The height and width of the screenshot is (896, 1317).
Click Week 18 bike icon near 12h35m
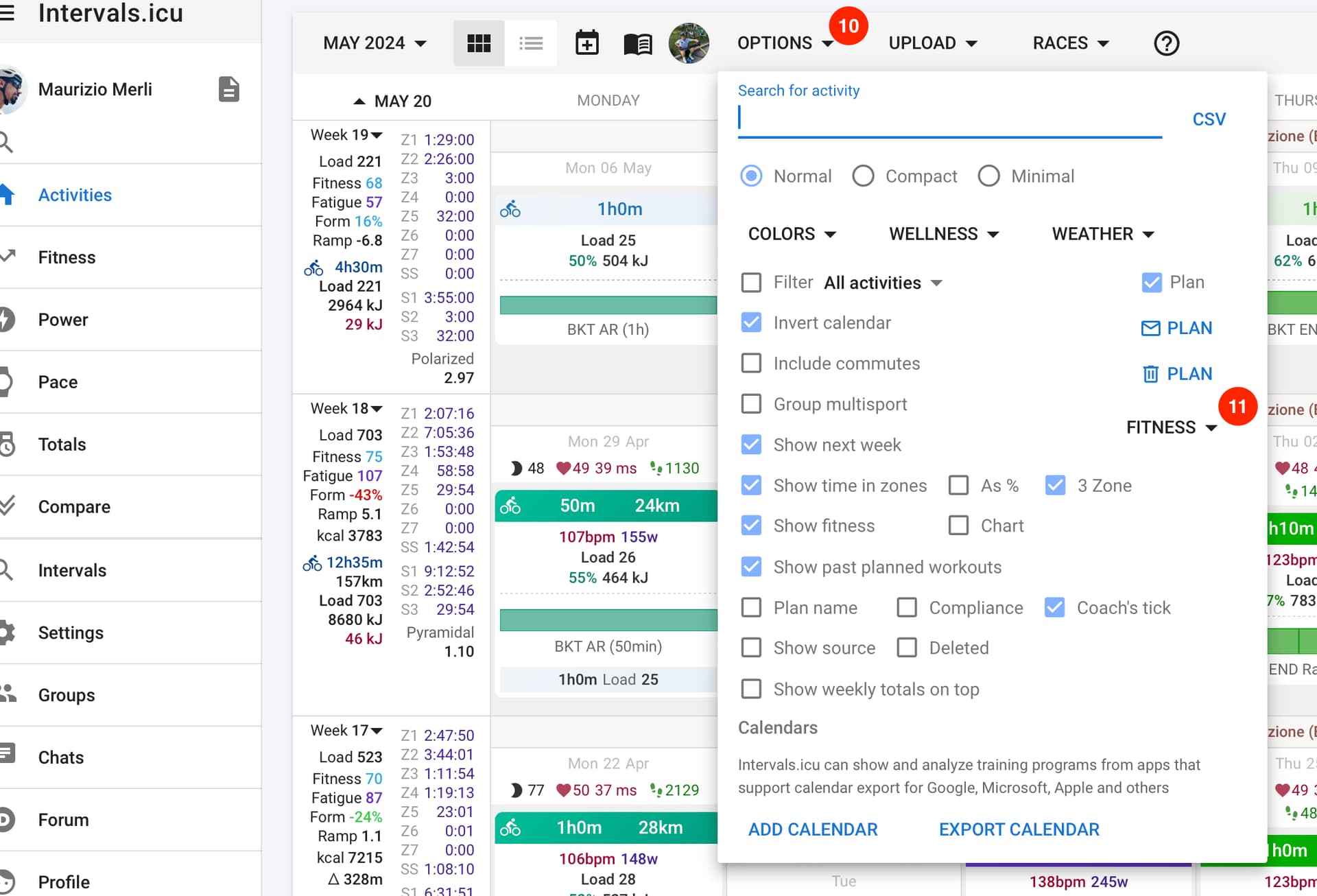coord(312,563)
